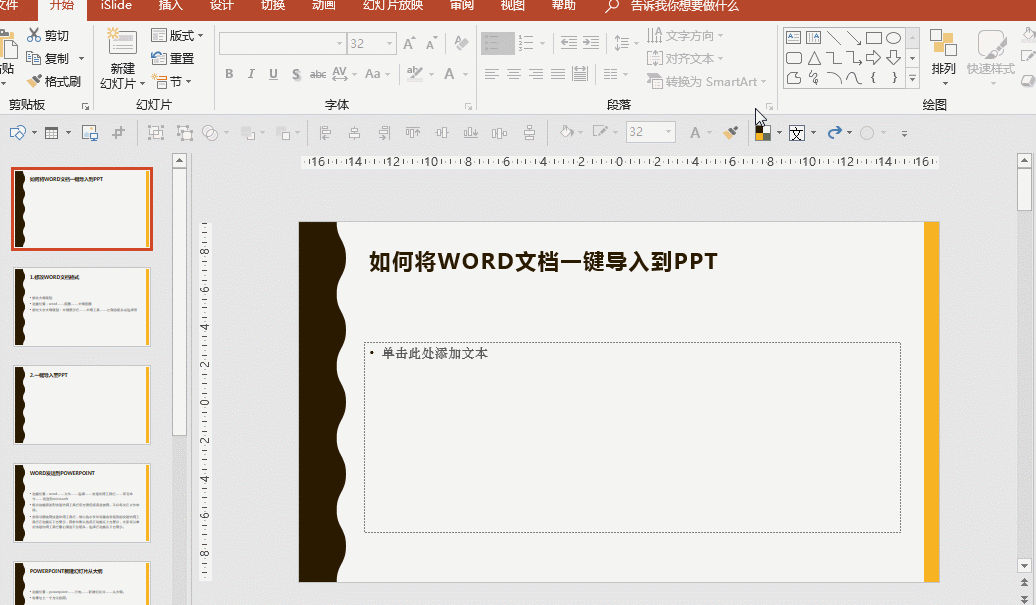Click the increase list indent icon
Screen dimensions: 1036x605
[591, 43]
